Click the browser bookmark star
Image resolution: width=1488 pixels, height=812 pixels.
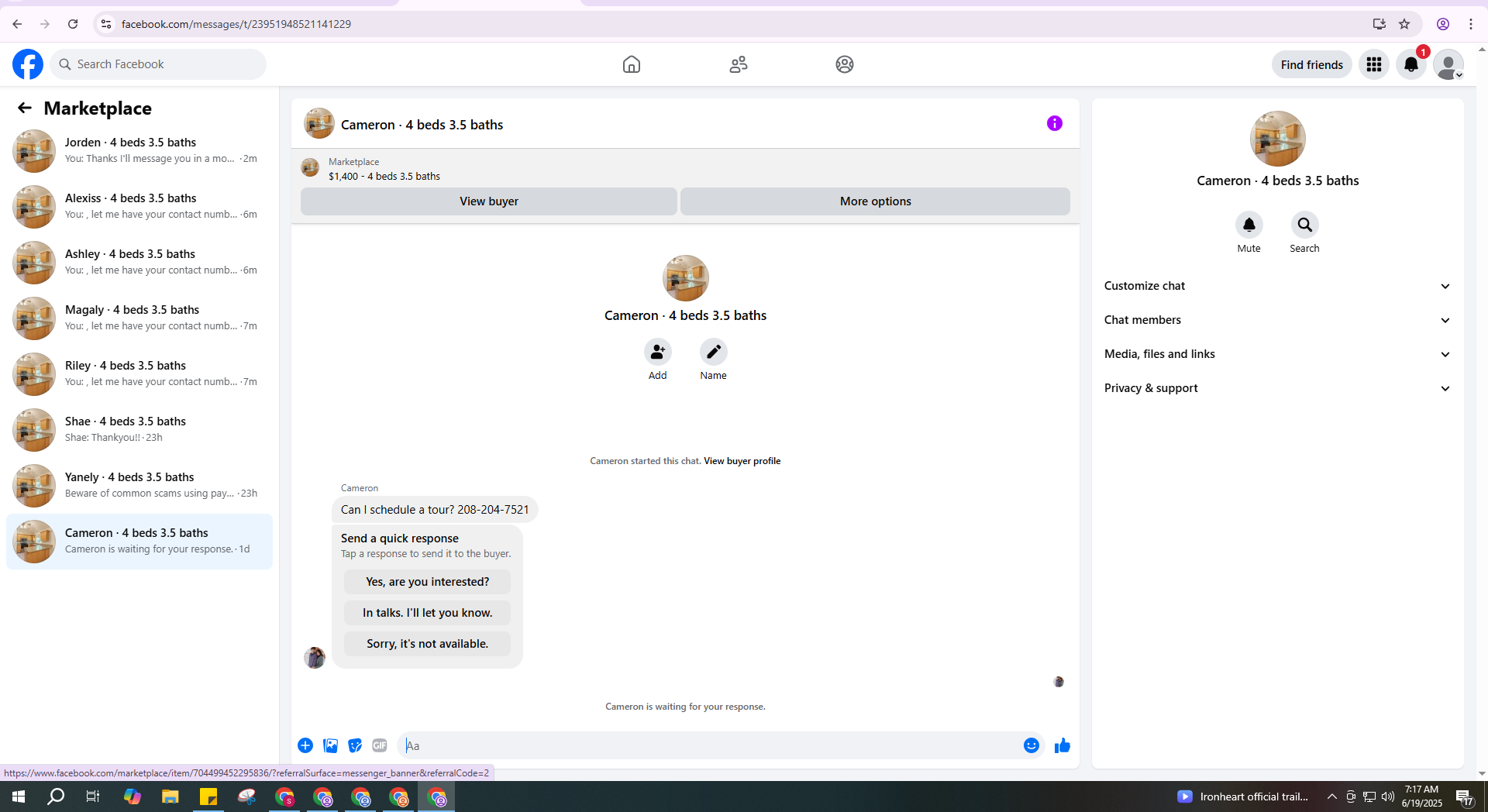[1404, 24]
